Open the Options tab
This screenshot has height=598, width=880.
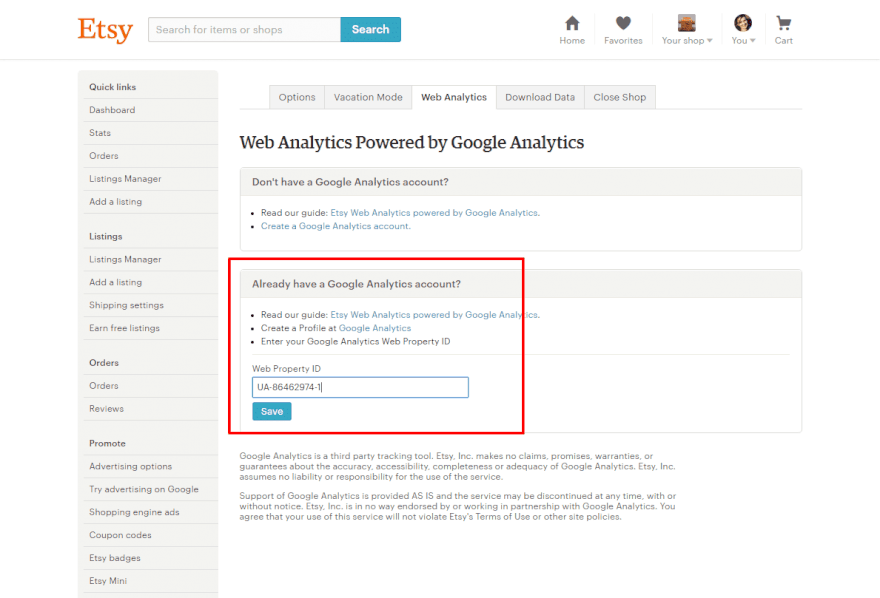297,97
